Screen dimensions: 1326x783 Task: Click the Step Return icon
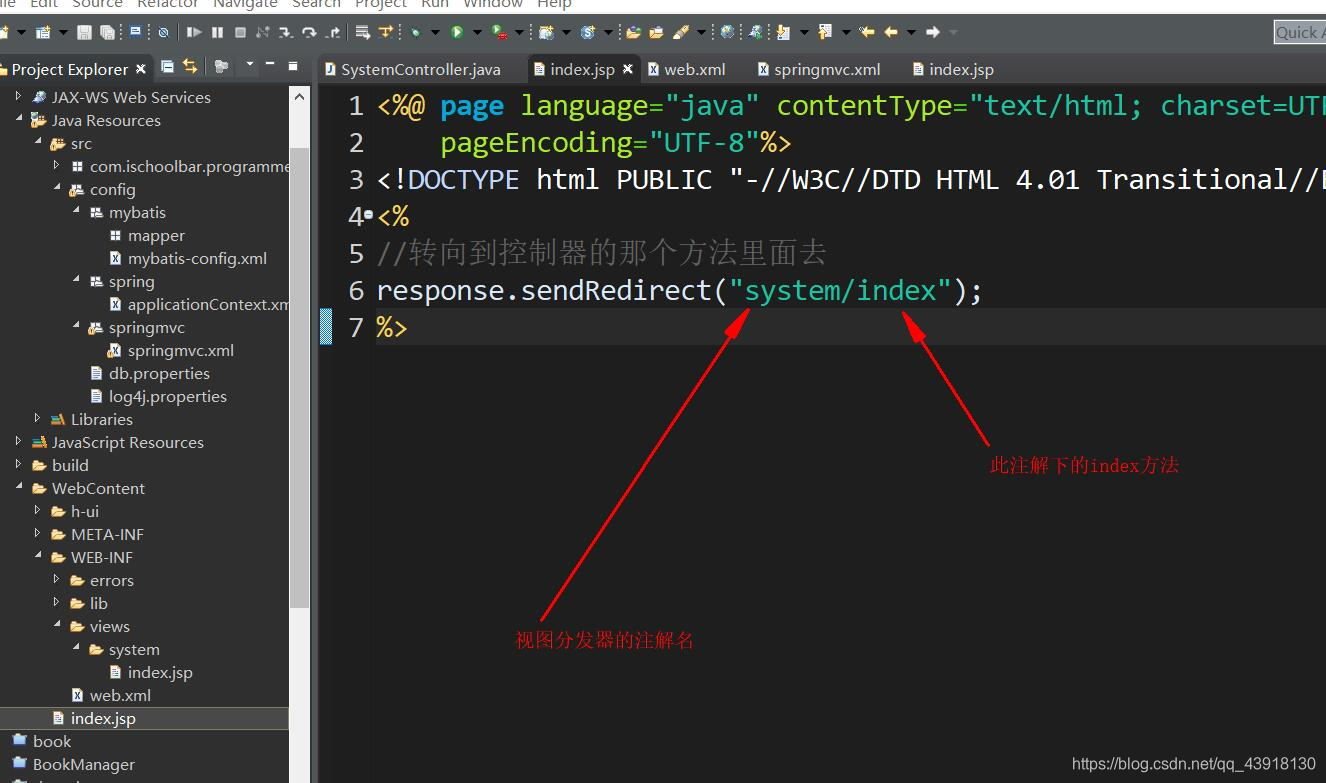pos(333,32)
